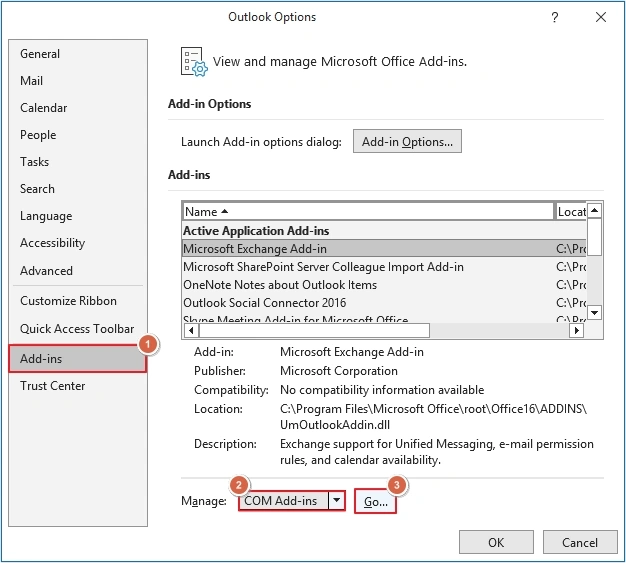
Task: Select the Add-ins category
Action: [x=78, y=359]
